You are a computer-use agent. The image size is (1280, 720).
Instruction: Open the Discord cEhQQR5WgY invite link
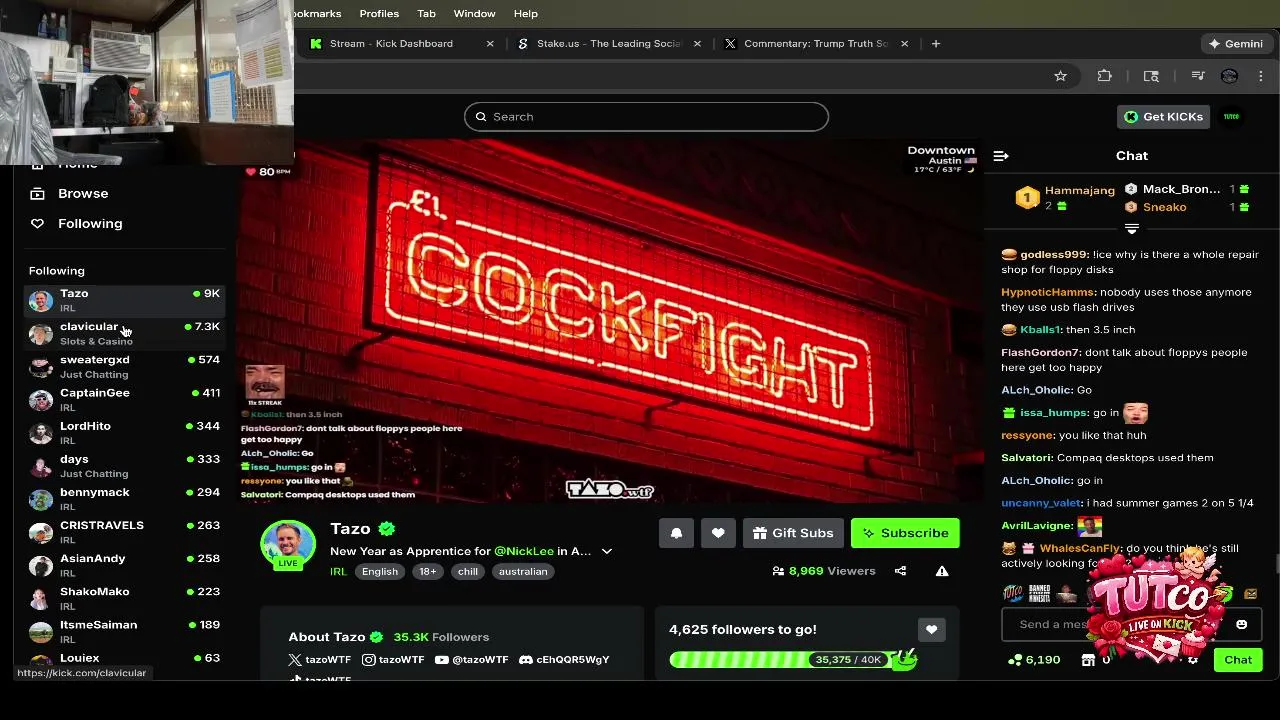tap(564, 660)
